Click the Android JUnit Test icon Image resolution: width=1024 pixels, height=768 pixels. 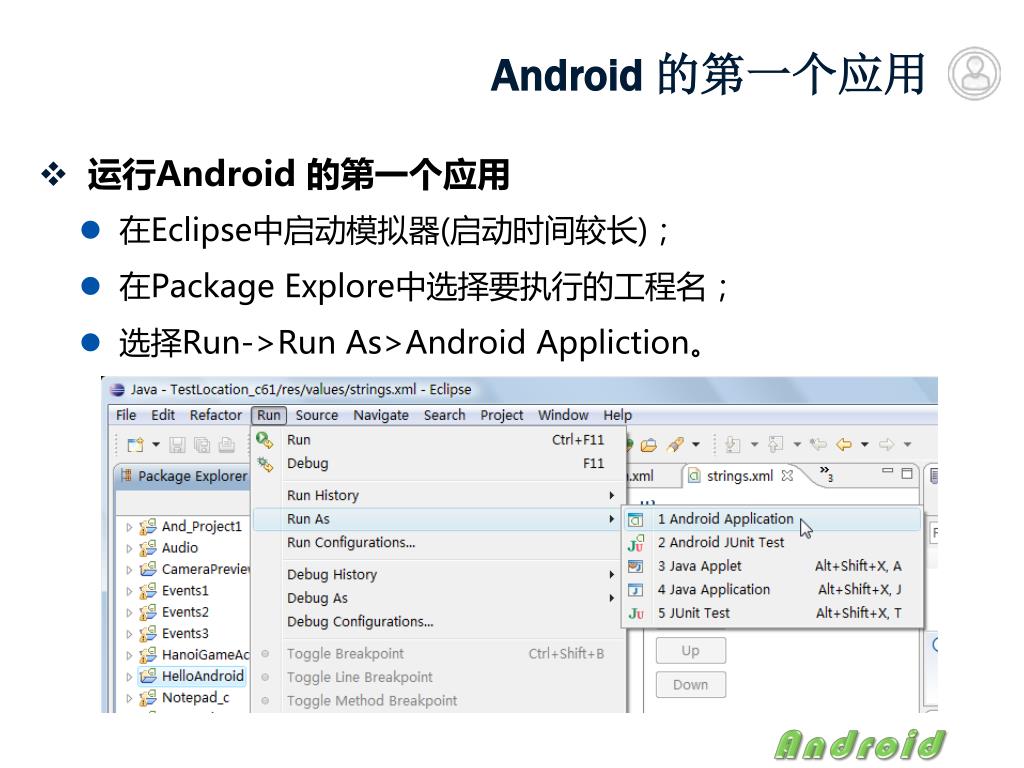(x=635, y=543)
